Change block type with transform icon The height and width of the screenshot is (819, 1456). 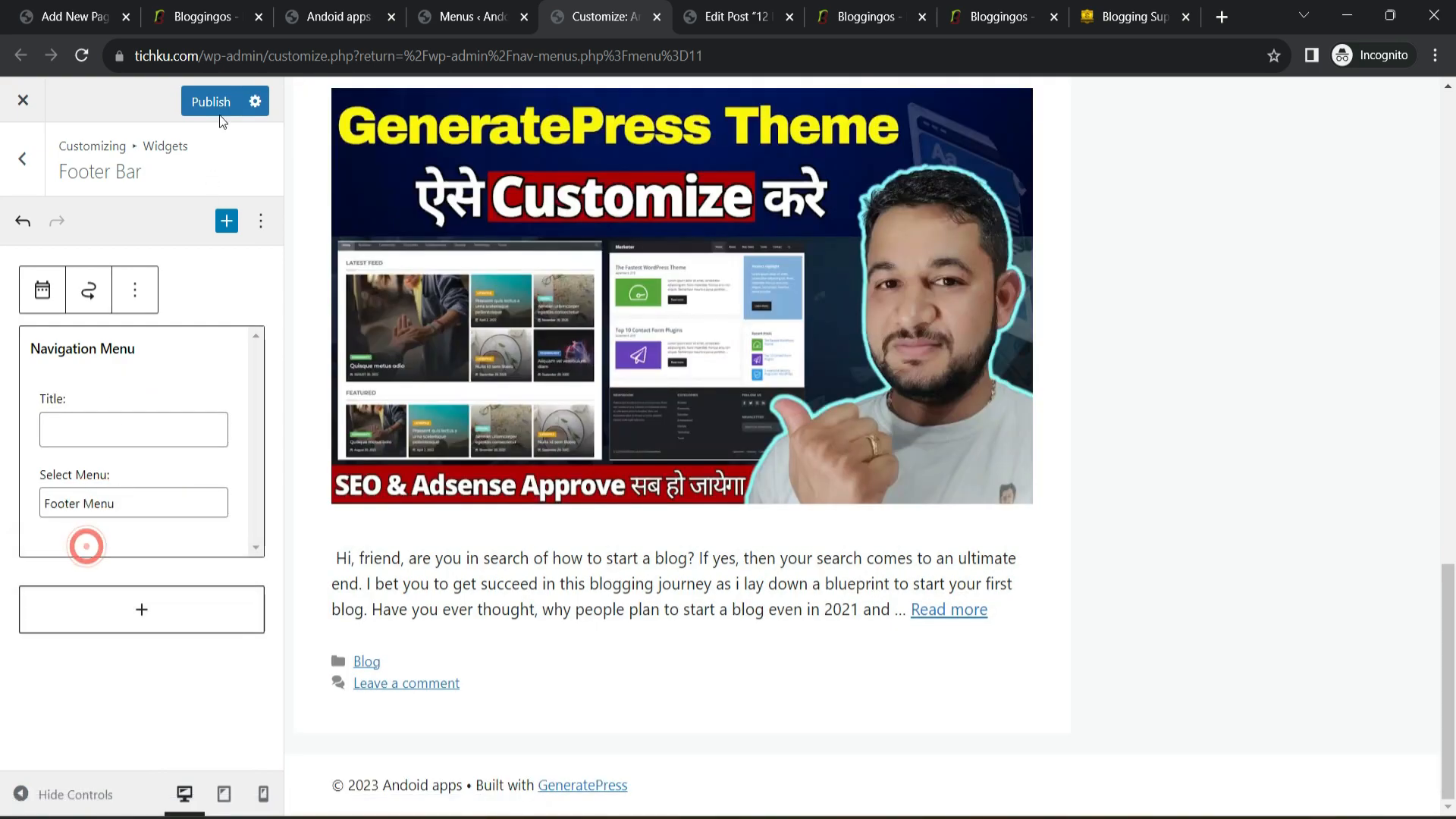tap(89, 290)
